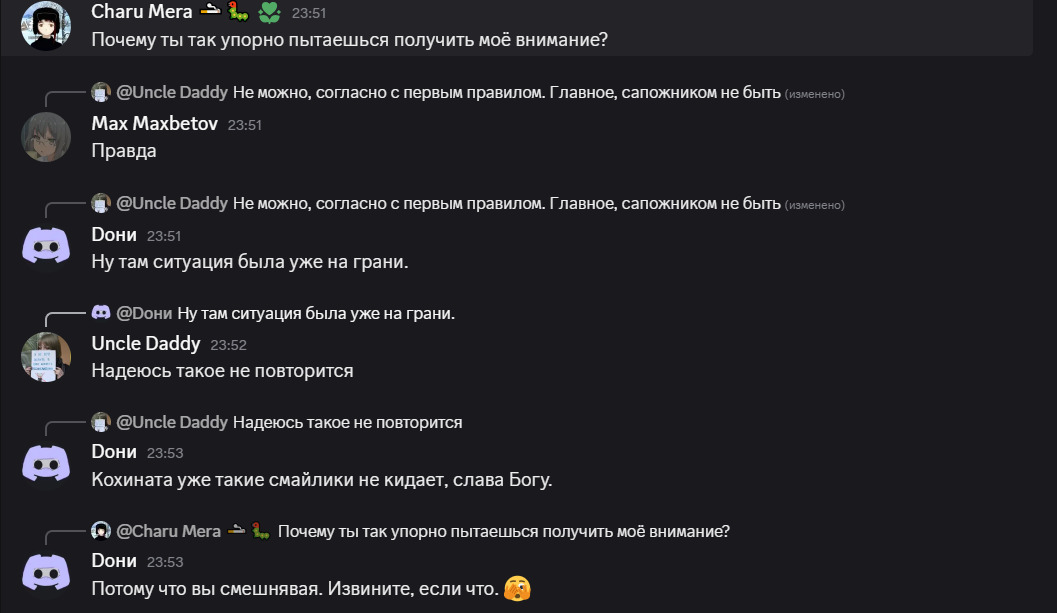Click the small Discord icon in @Дони reply preview
Screen dimensions: 1057x613
point(100,313)
